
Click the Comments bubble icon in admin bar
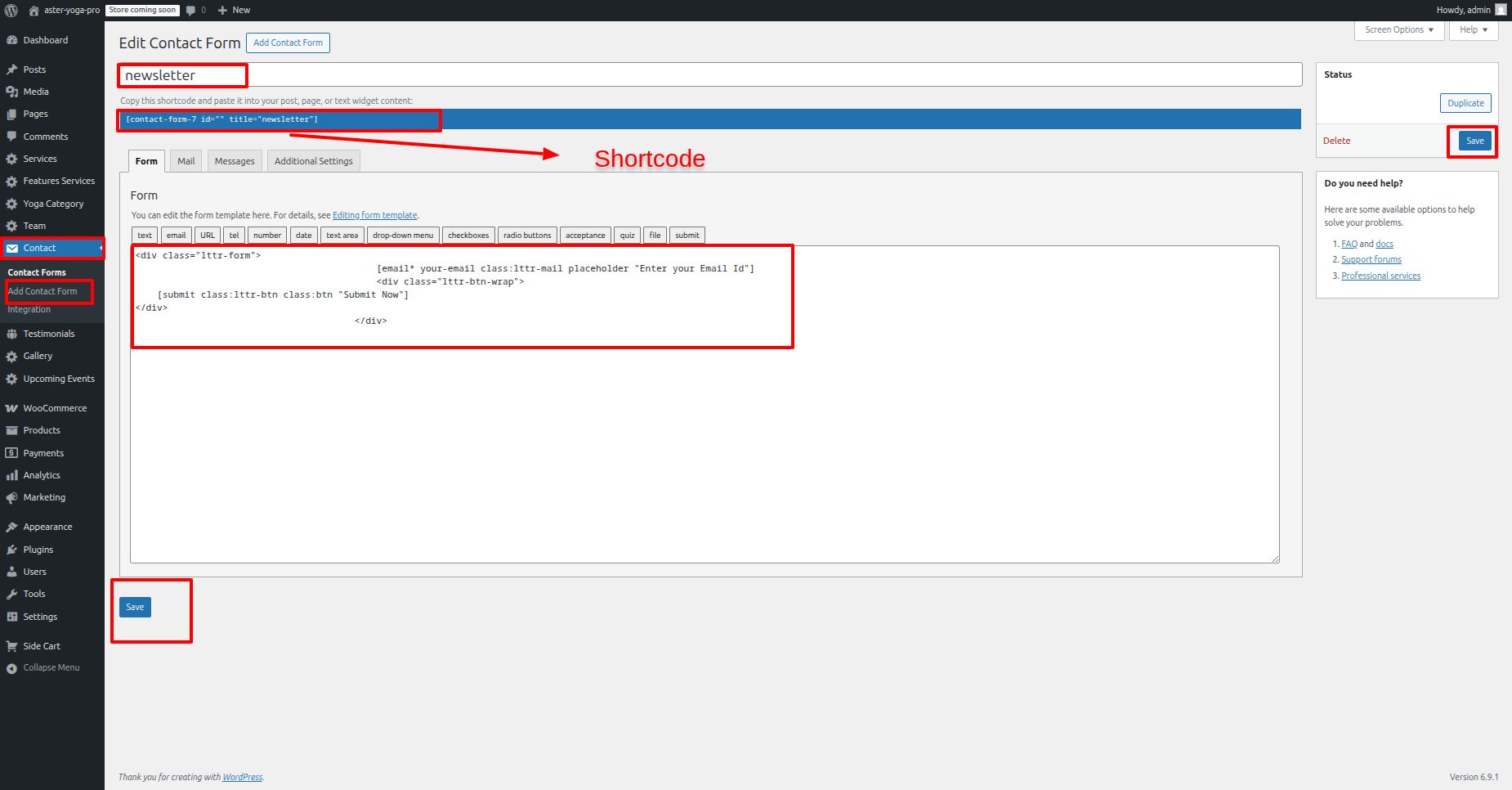191,11
